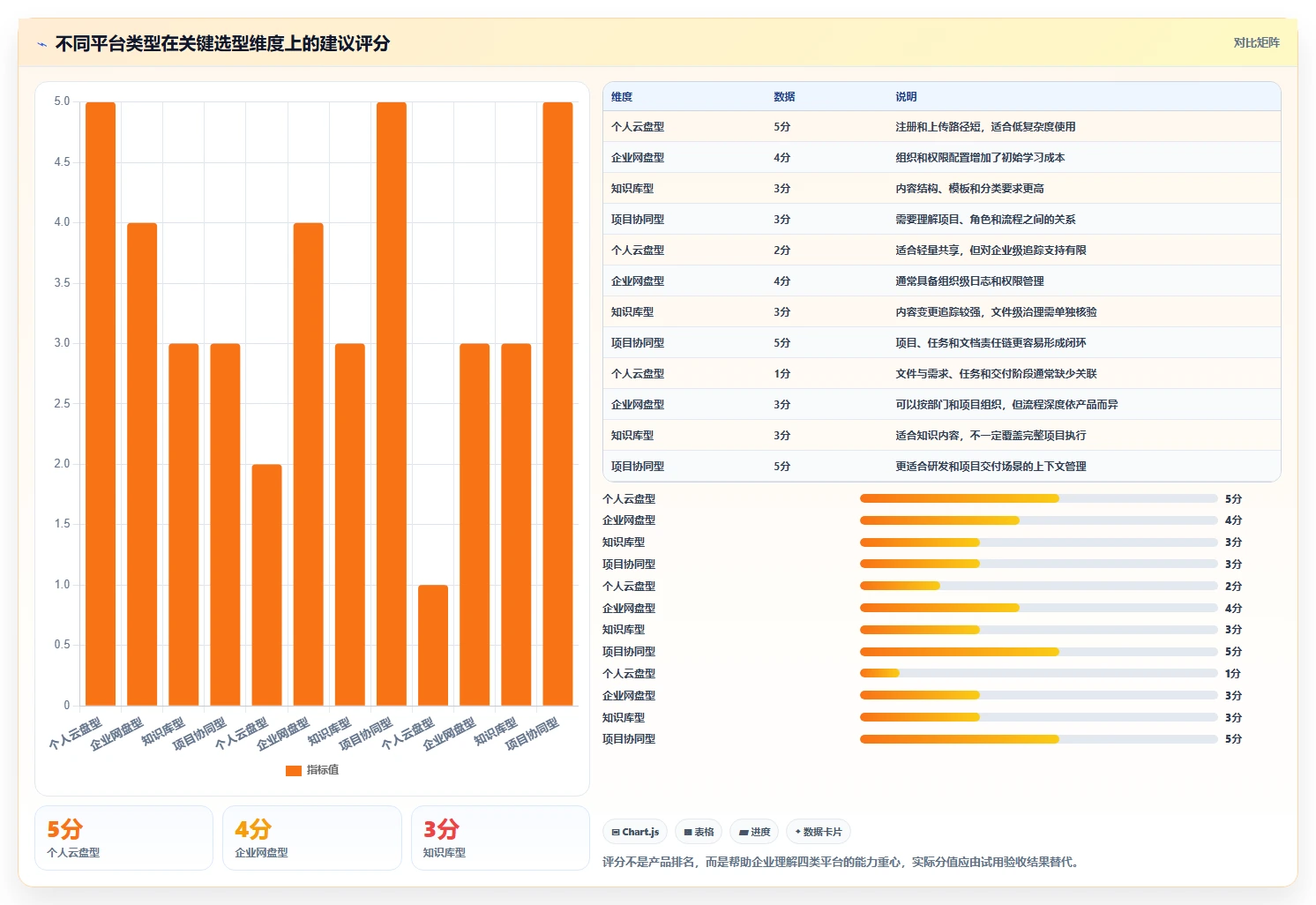Click the chart bar reaching value 2.0
1316x905 pixels.
(266, 585)
